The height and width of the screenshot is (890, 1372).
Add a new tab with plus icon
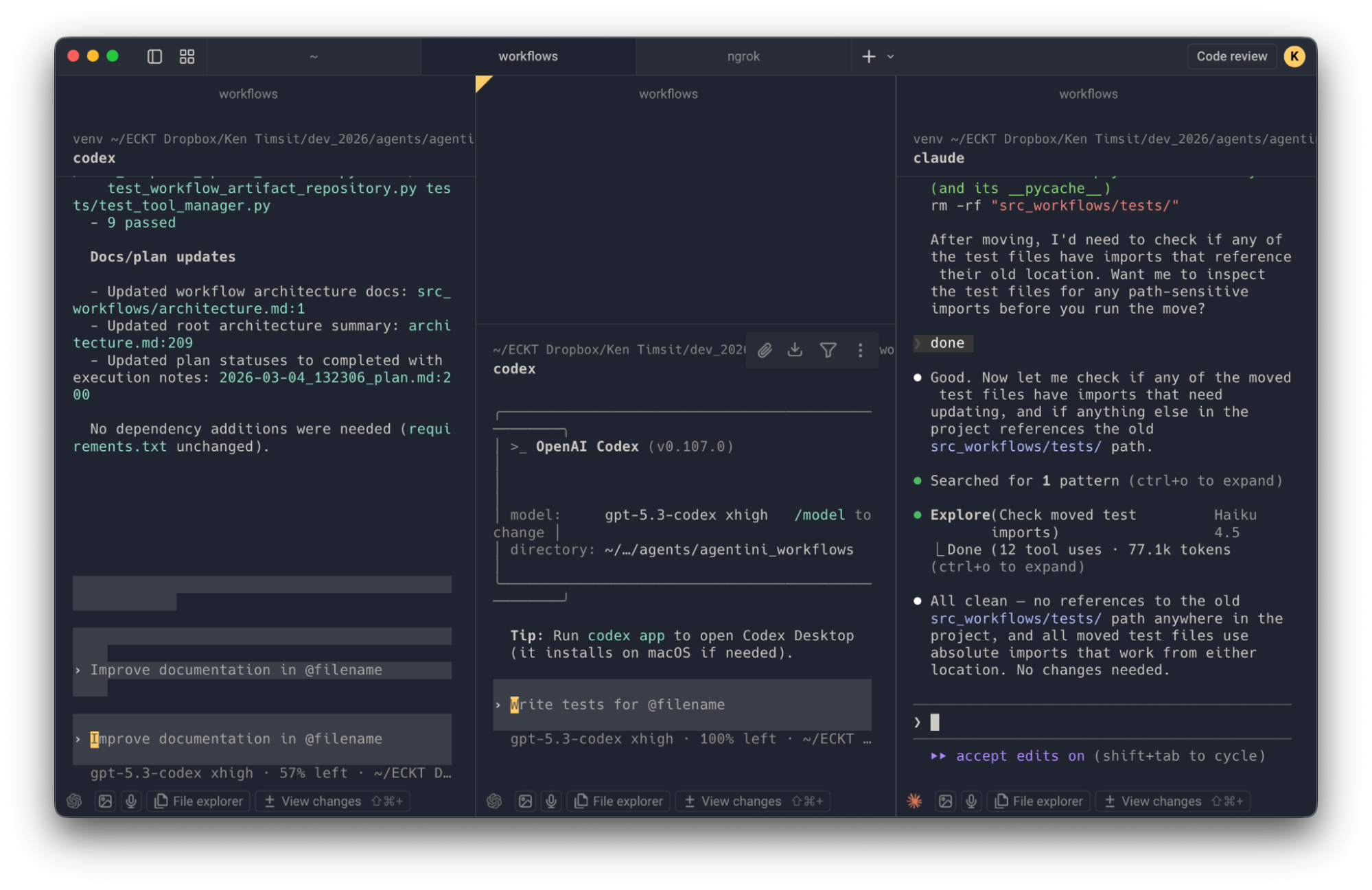(x=868, y=56)
